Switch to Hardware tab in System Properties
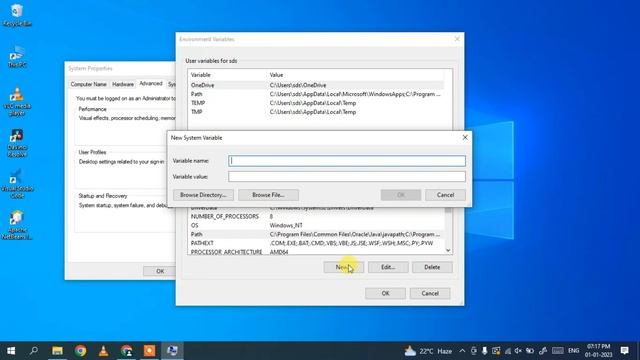 [x=123, y=84]
